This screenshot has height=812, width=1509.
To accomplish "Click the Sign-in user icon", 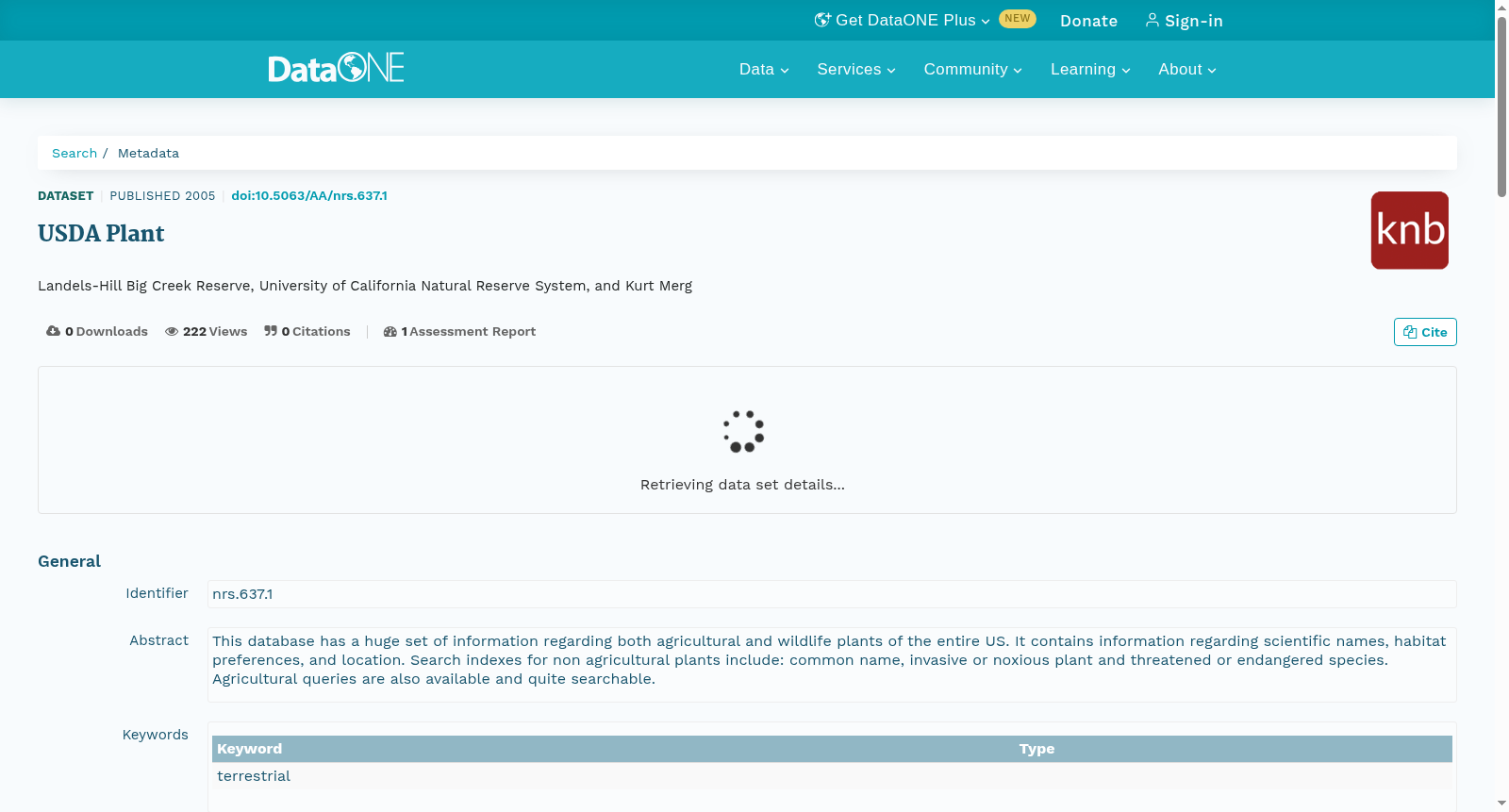I will pos(1152,20).
